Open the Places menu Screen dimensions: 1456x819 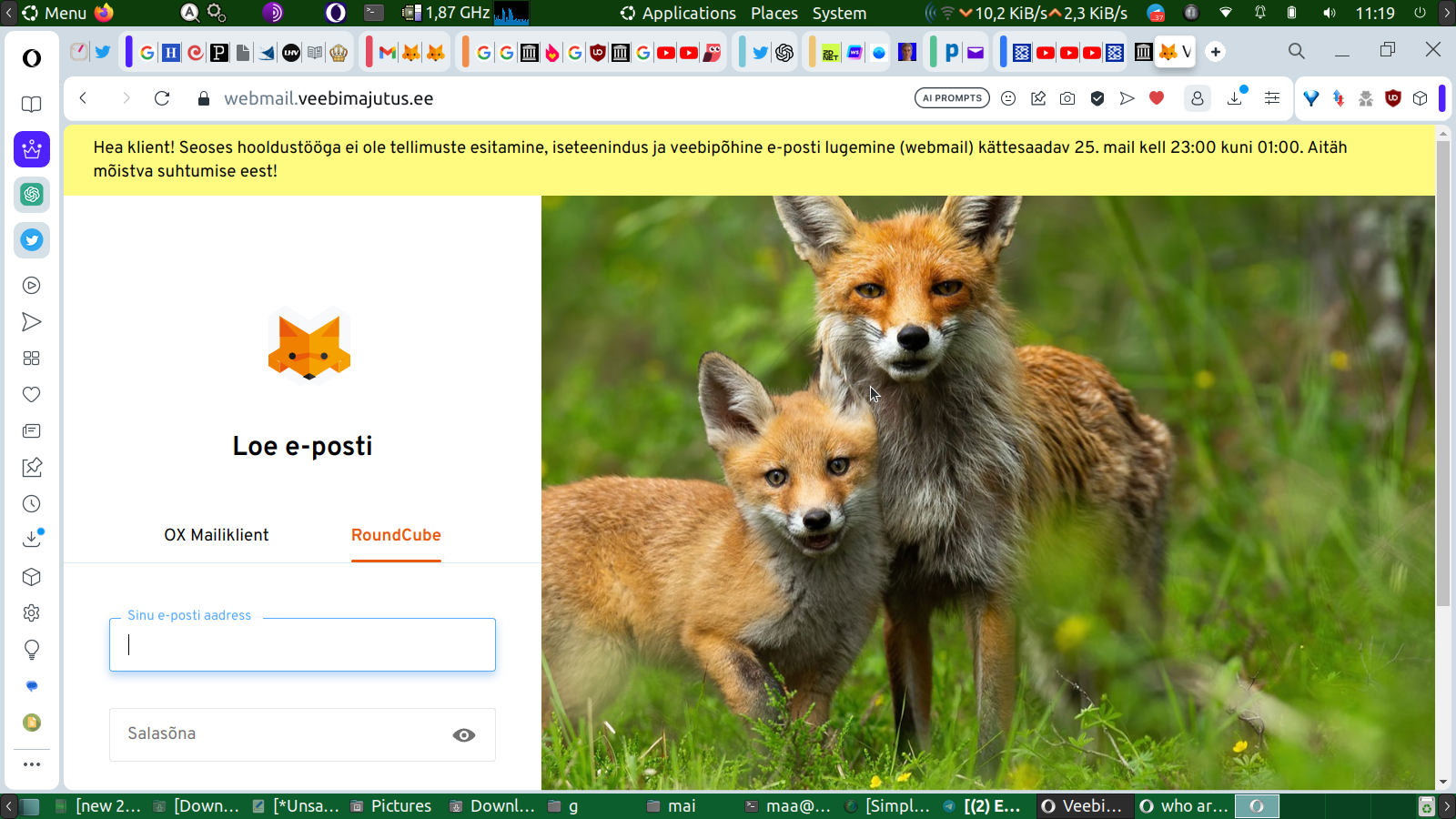pyautogui.click(x=774, y=13)
